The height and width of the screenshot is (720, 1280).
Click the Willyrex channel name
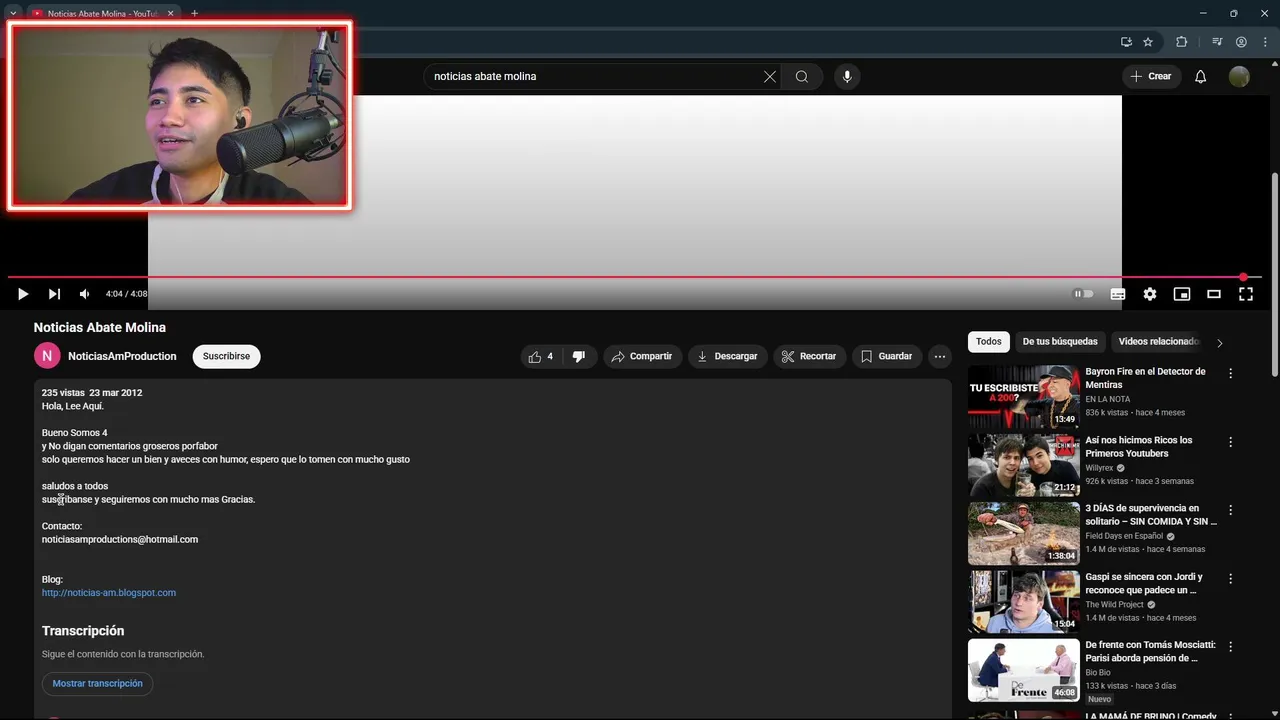1099,468
